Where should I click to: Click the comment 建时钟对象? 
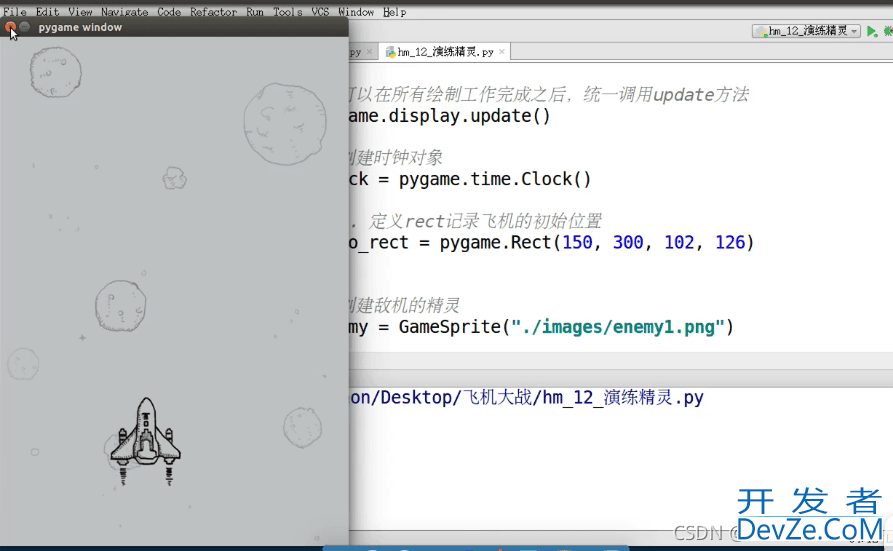(x=396, y=157)
